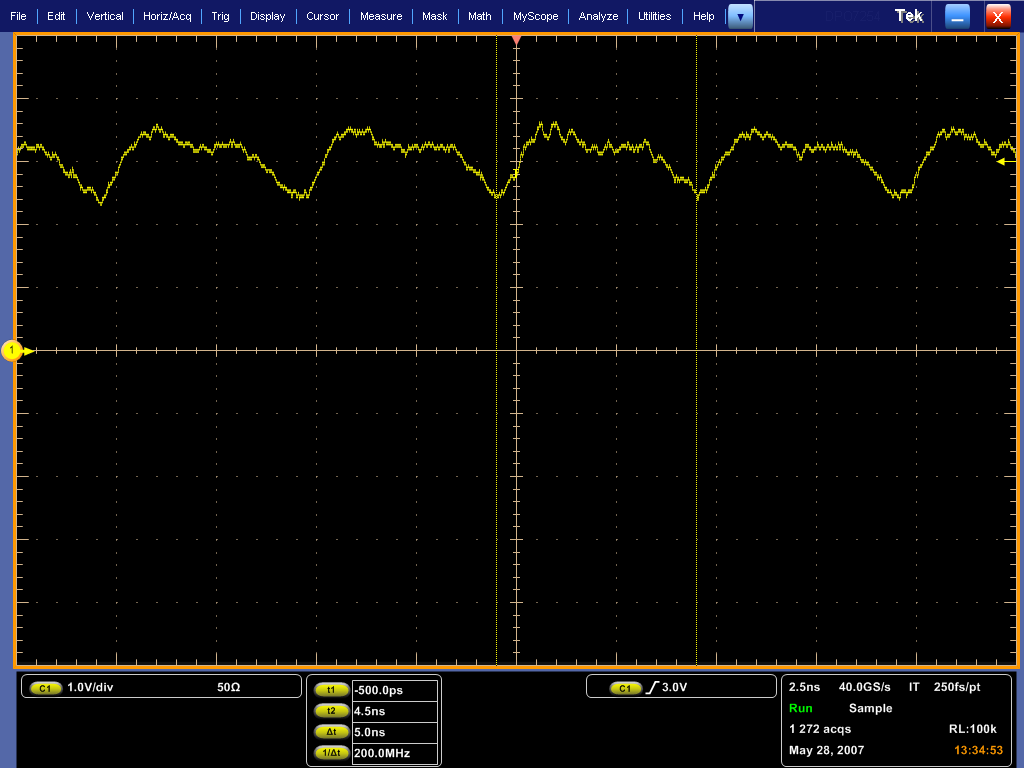Open the Vertical menu
1024x768 pixels.
click(x=105, y=16)
